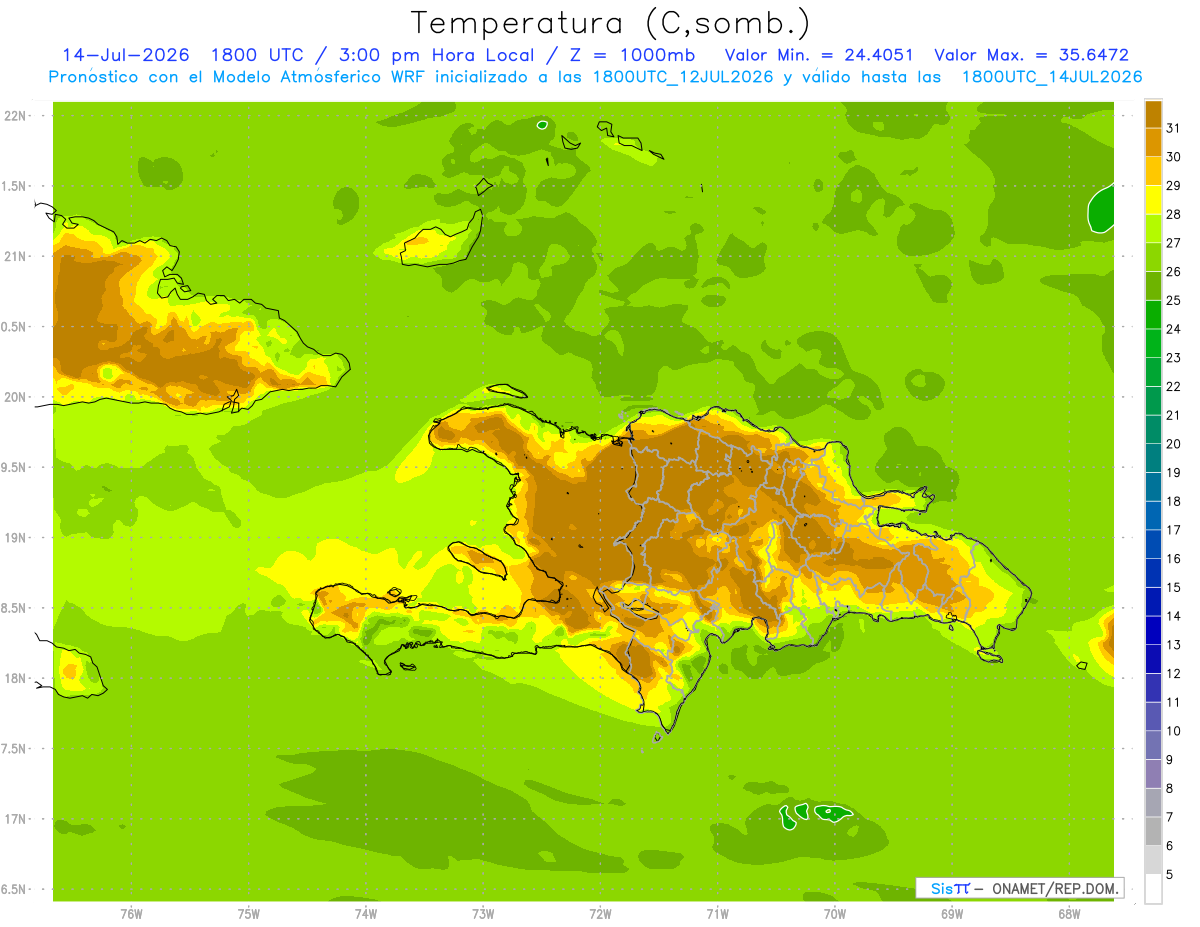Click the "1.5N" latitude label
Viewport: 1200px width, 927px height.
click(14, 186)
